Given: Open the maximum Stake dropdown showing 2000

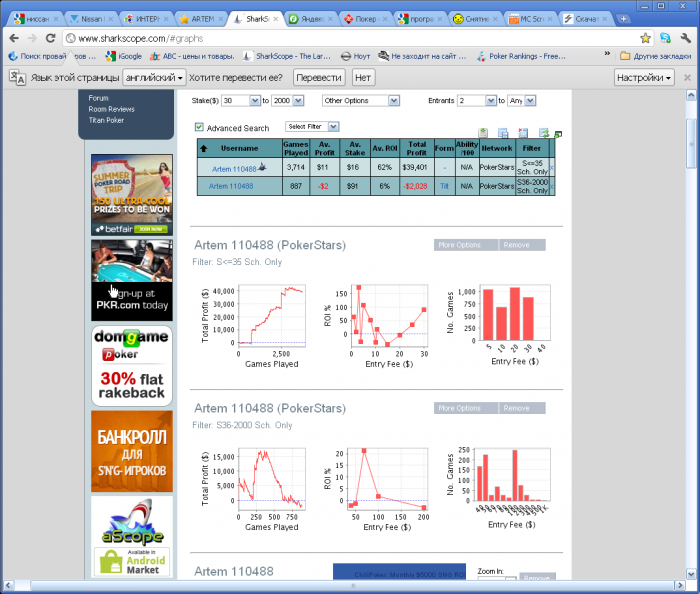Looking at the screenshot, I should [x=299, y=101].
